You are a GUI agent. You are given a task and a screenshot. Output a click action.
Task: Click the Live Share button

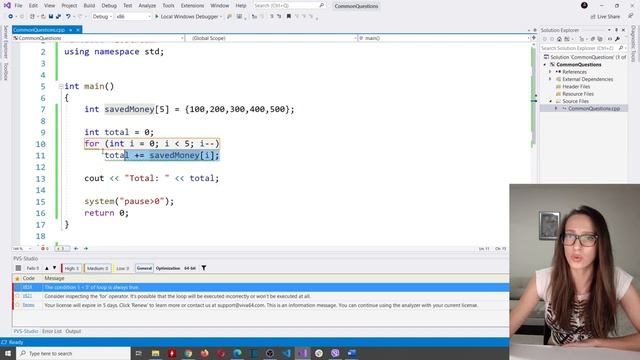click(x=605, y=17)
